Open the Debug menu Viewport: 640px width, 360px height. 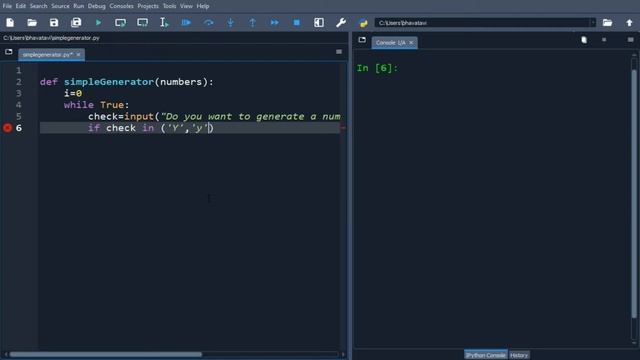97,6
